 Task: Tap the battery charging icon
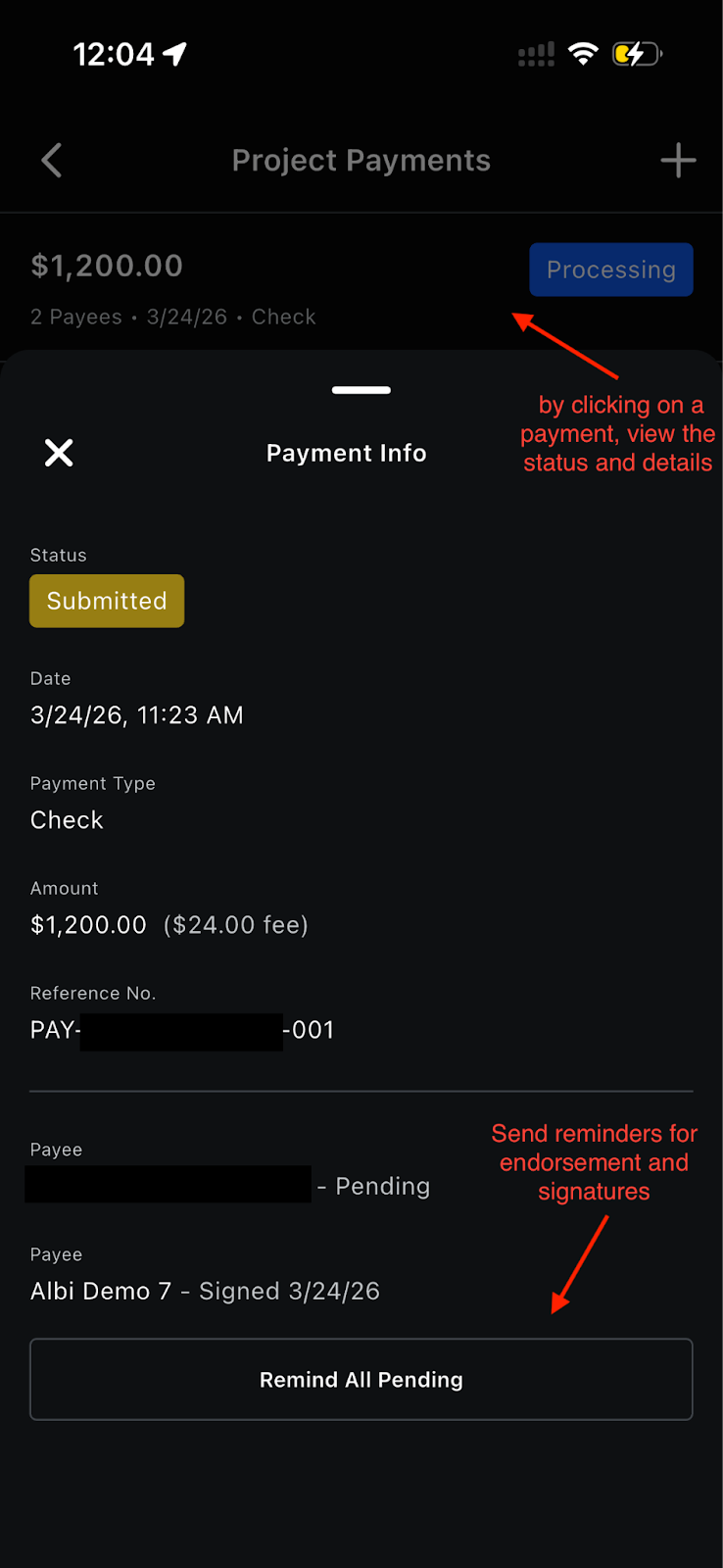click(637, 54)
